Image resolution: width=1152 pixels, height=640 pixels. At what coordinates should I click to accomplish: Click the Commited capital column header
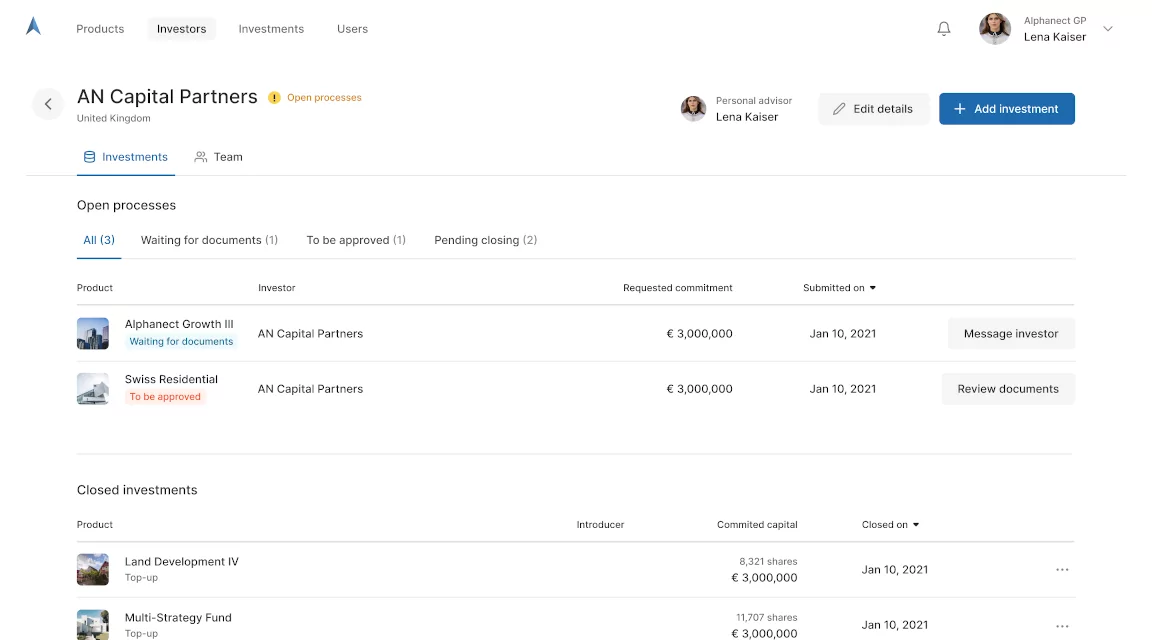coord(757,525)
